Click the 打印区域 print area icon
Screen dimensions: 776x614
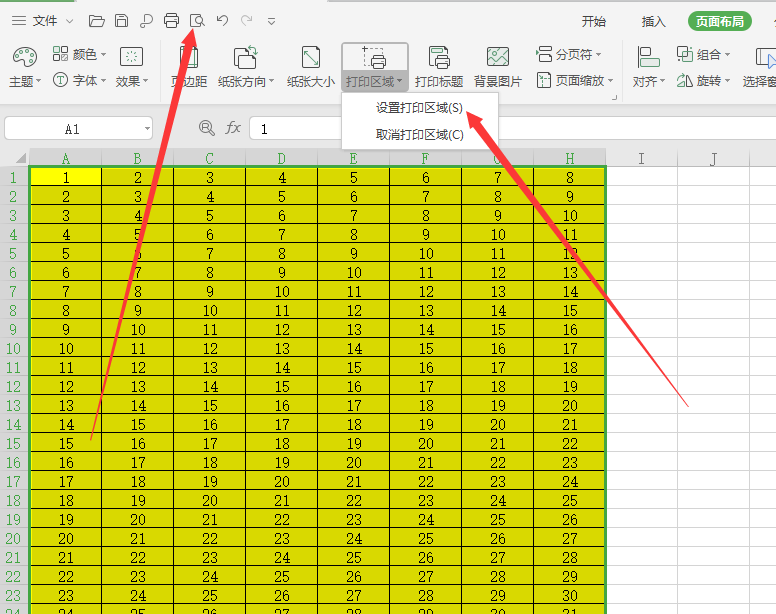point(375,57)
